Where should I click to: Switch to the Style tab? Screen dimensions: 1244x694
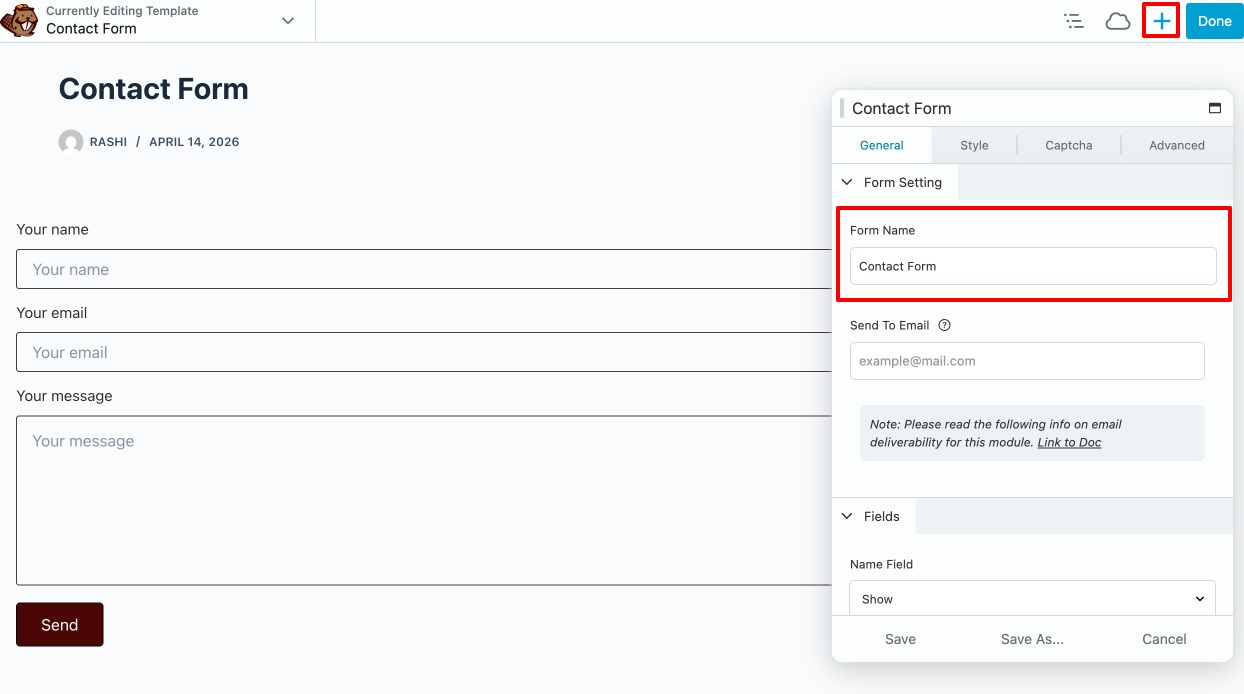(973, 145)
